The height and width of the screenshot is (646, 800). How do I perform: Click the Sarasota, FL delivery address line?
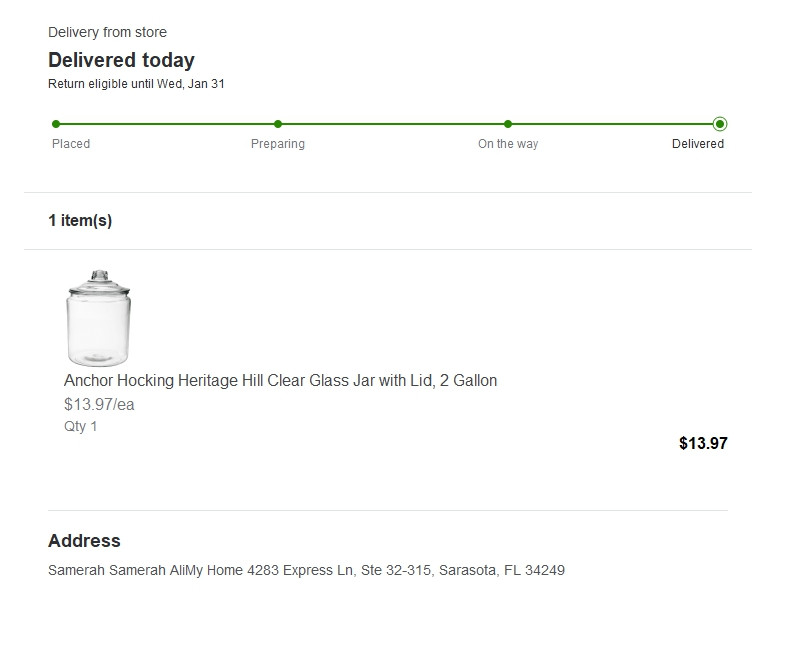coord(306,570)
